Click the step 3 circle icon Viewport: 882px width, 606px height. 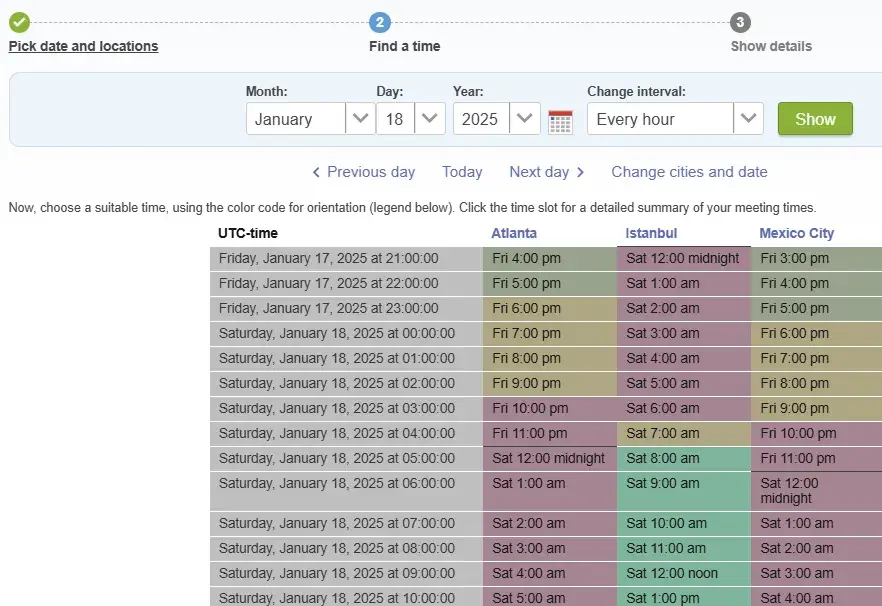tap(740, 22)
